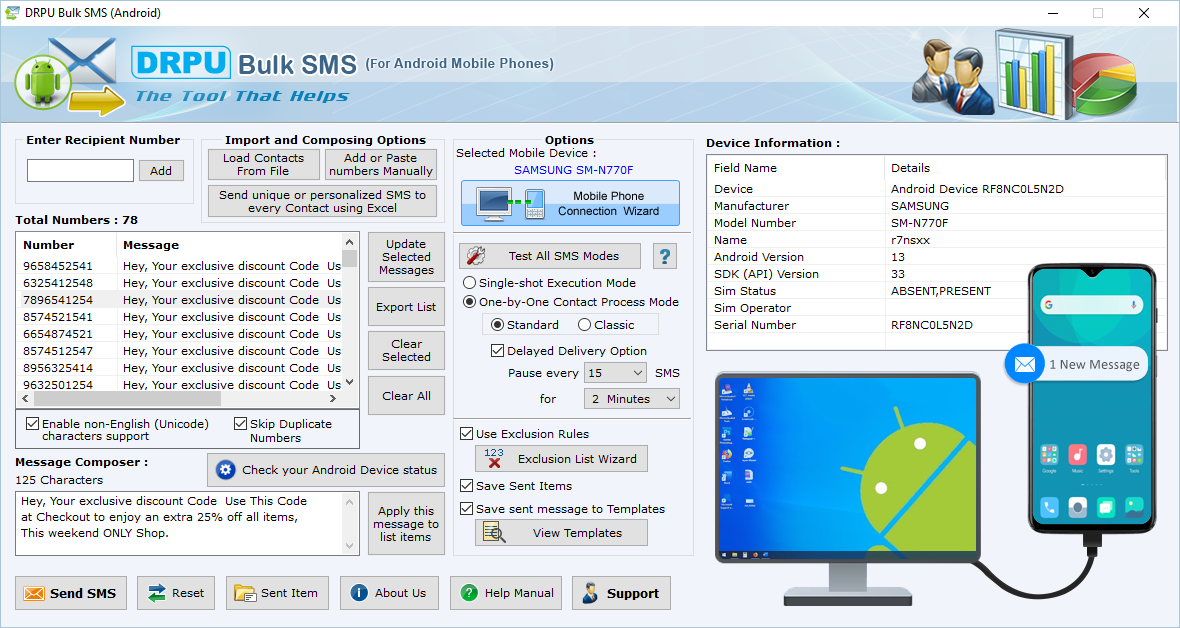Click the Export List button

406,307
